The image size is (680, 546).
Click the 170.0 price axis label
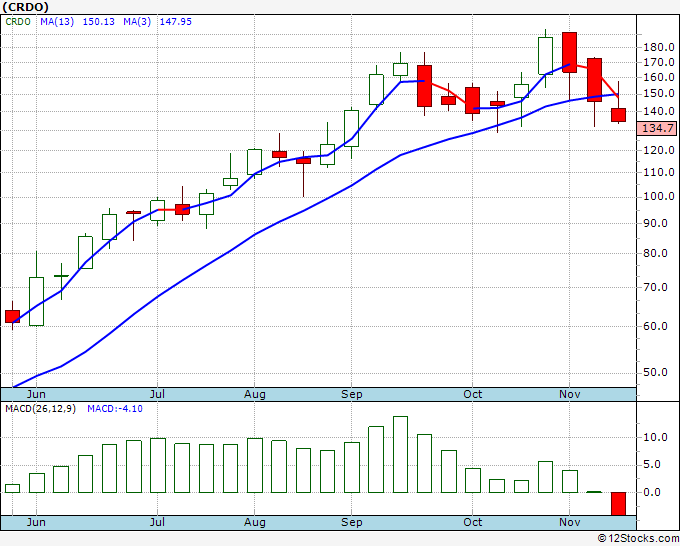tap(659, 62)
